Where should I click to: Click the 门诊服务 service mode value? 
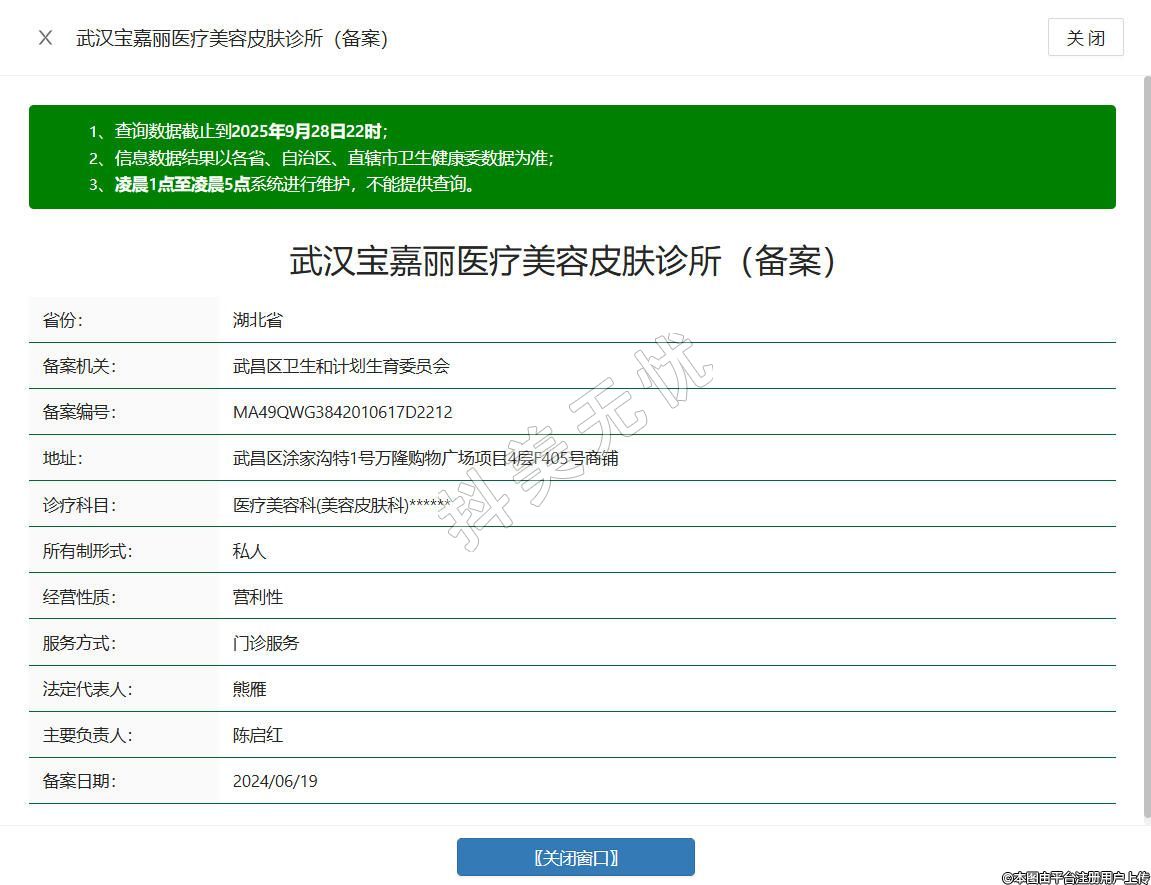[266, 643]
